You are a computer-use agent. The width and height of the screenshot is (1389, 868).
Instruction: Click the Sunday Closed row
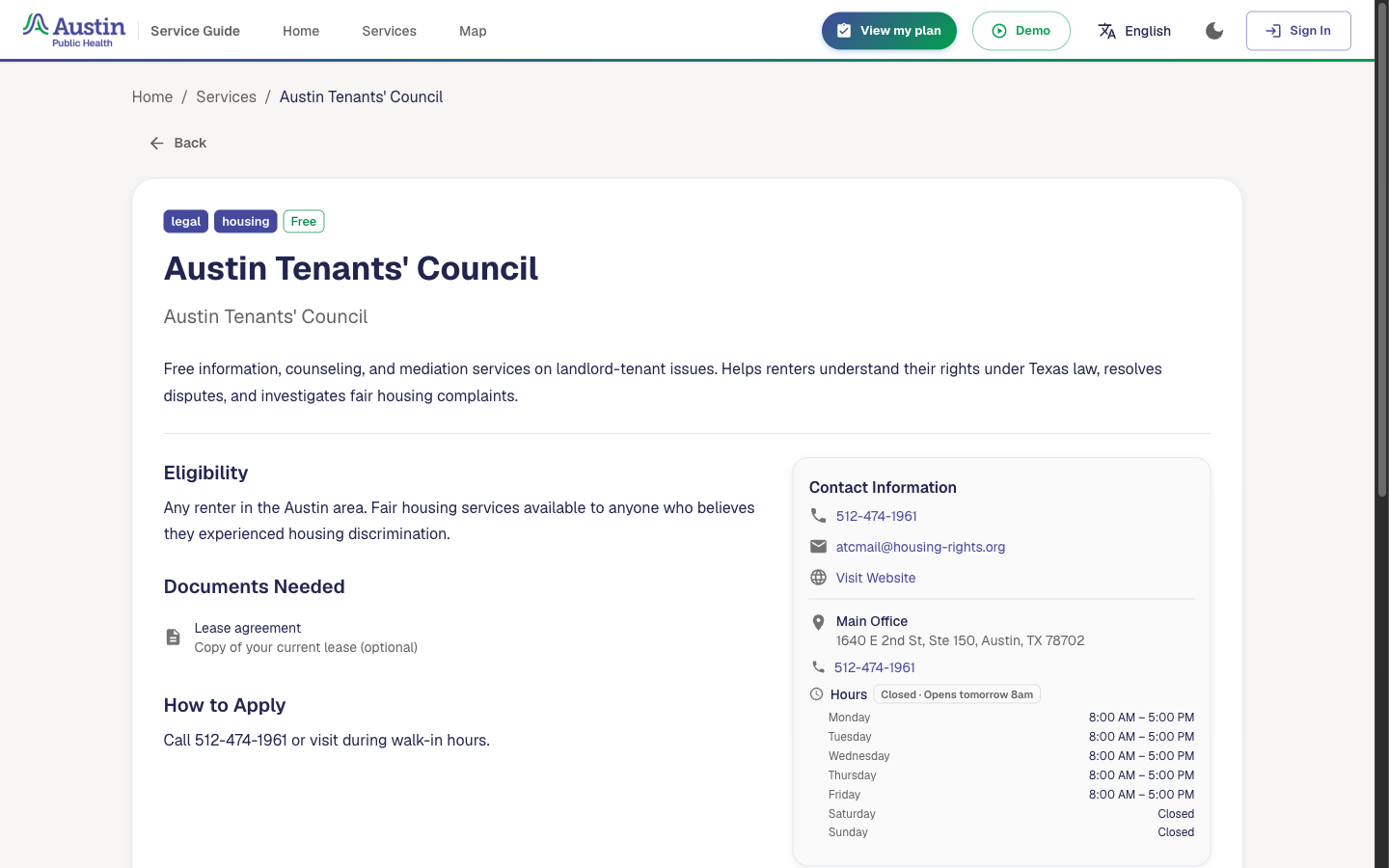click(x=1011, y=832)
